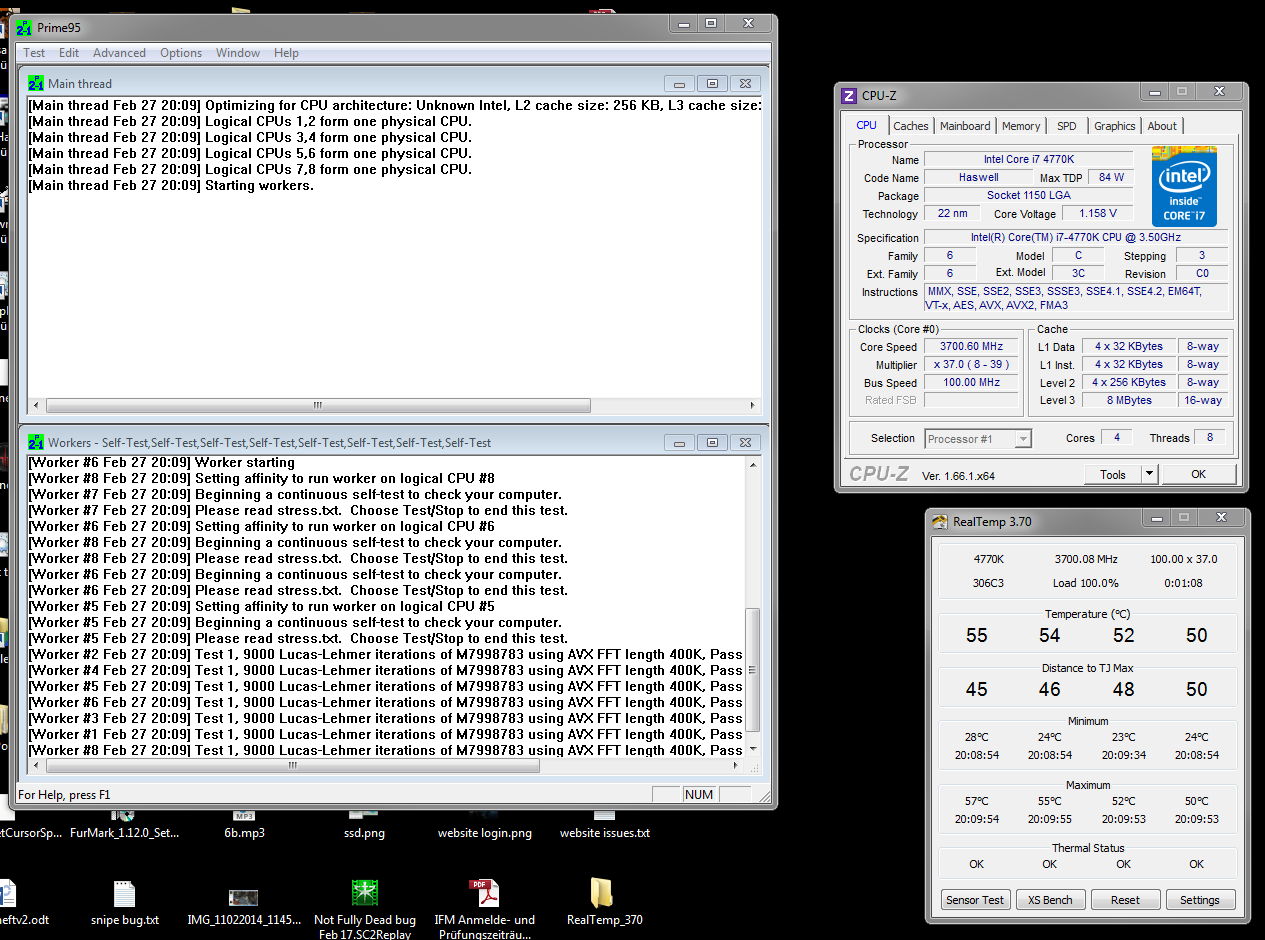
Task: Select the 6b.mp3 desktop file
Action: [x=244, y=825]
